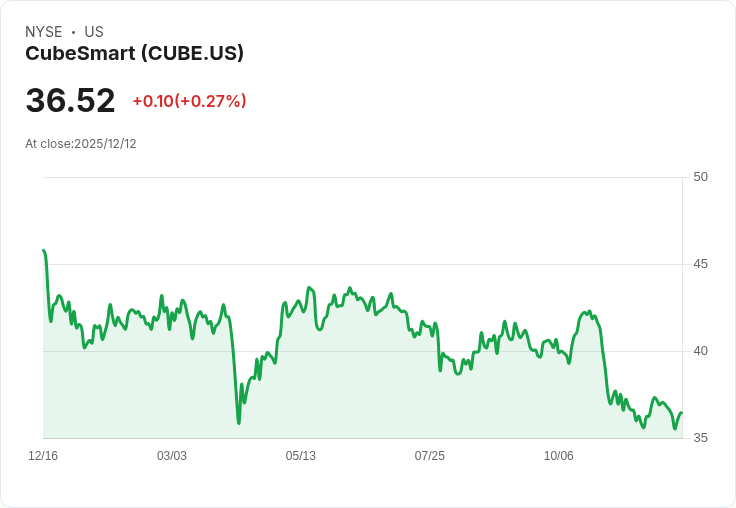Click the 35 y-axis label
This screenshot has width=736, height=508.
coord(700,438)
